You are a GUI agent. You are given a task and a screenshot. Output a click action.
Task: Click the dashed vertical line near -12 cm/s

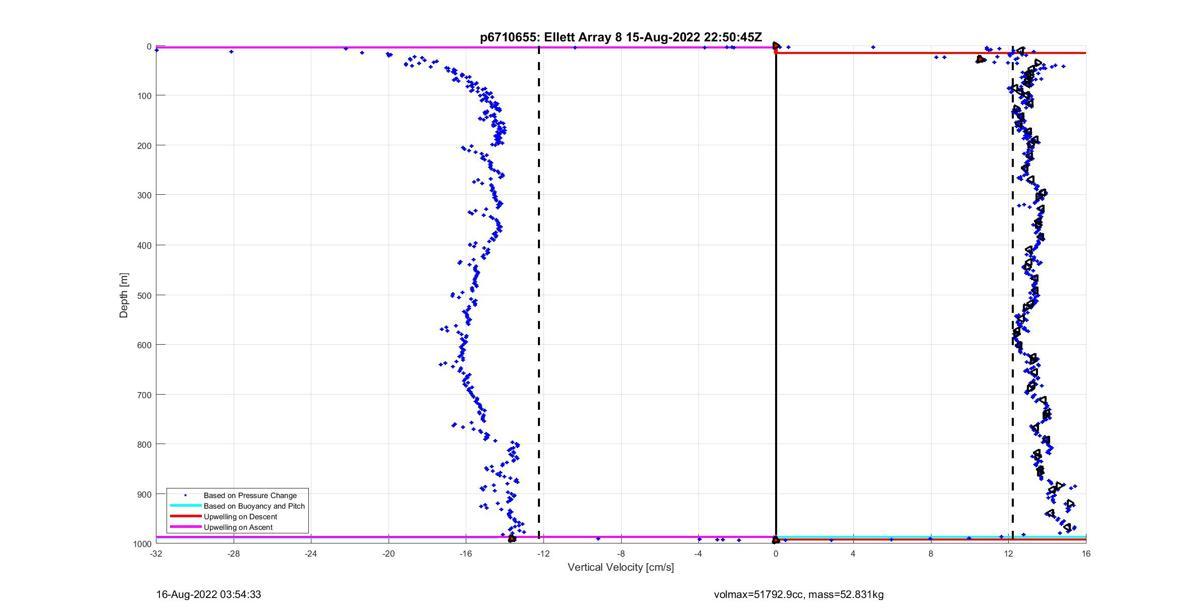(539, 295)
